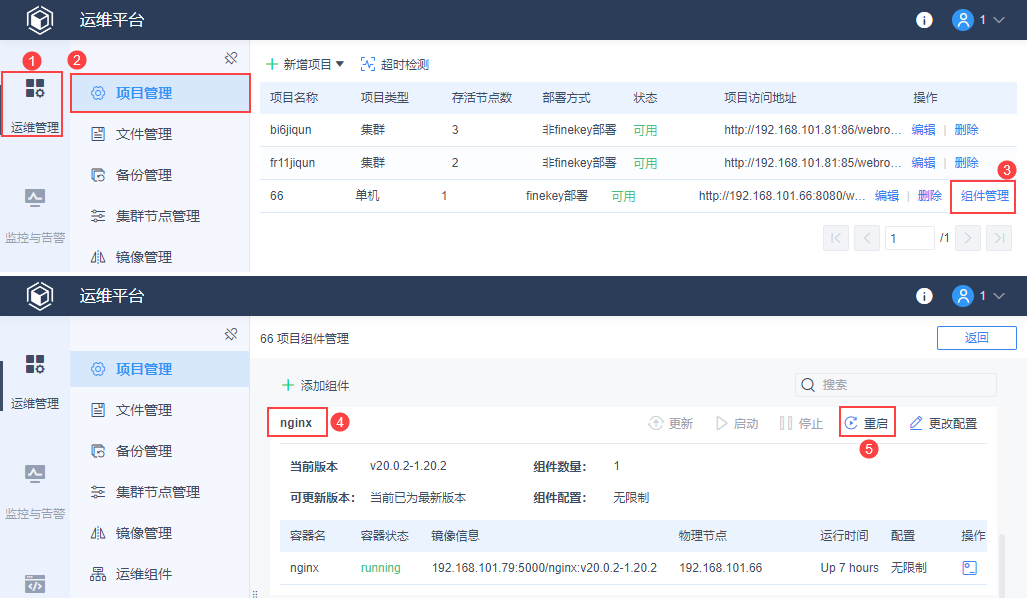Click the 返回 back button

(977, 337)
